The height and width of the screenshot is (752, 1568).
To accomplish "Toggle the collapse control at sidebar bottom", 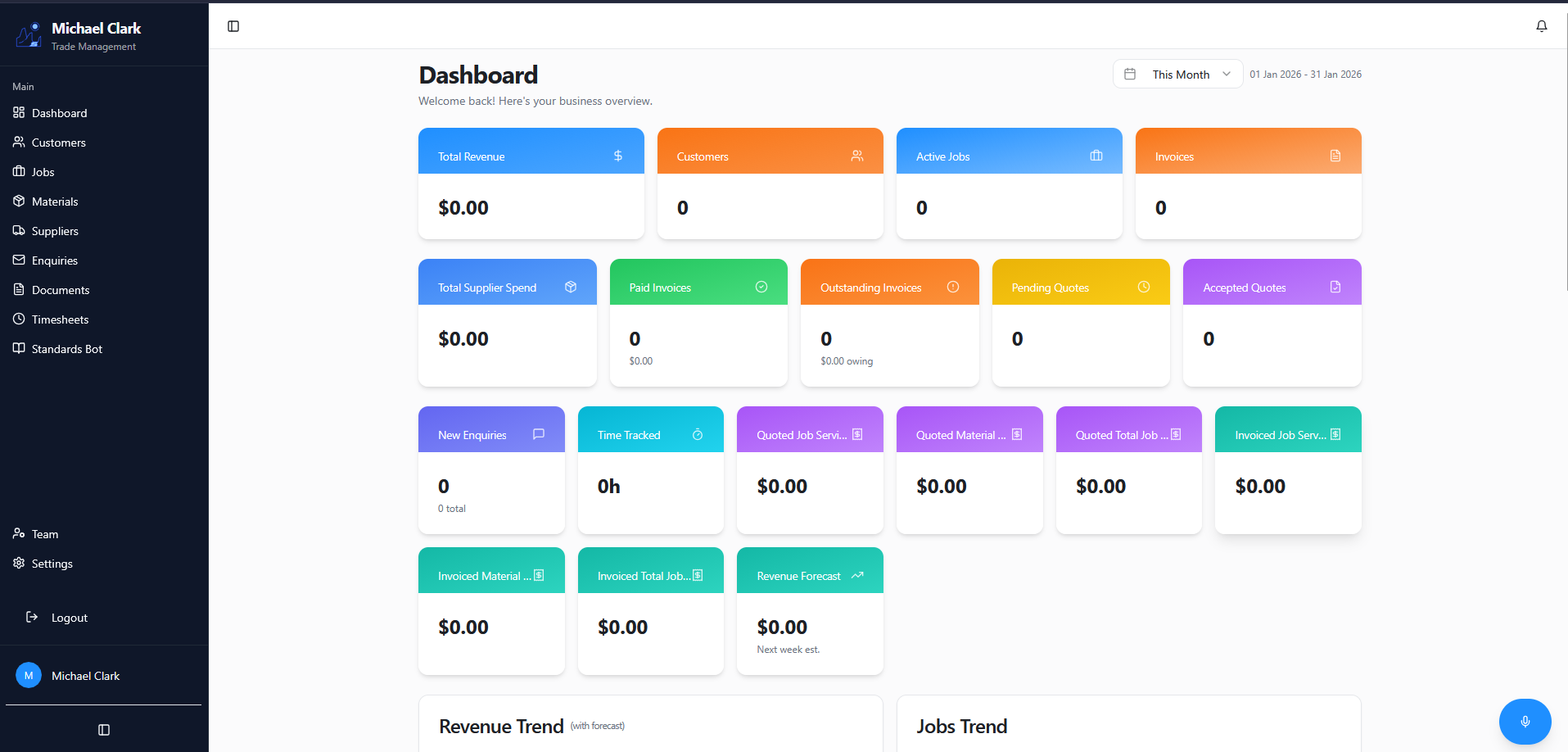I will pos(102,729).
